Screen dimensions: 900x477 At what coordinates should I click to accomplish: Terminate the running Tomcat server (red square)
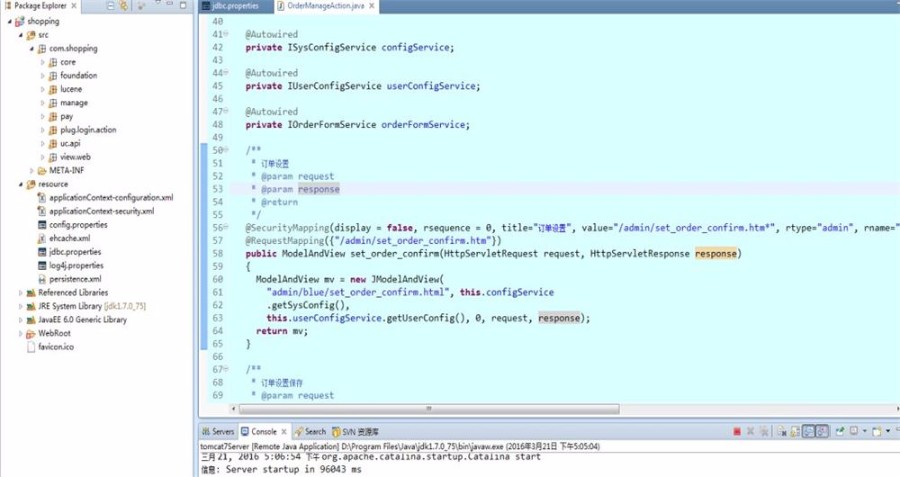[x=737, y=432]
